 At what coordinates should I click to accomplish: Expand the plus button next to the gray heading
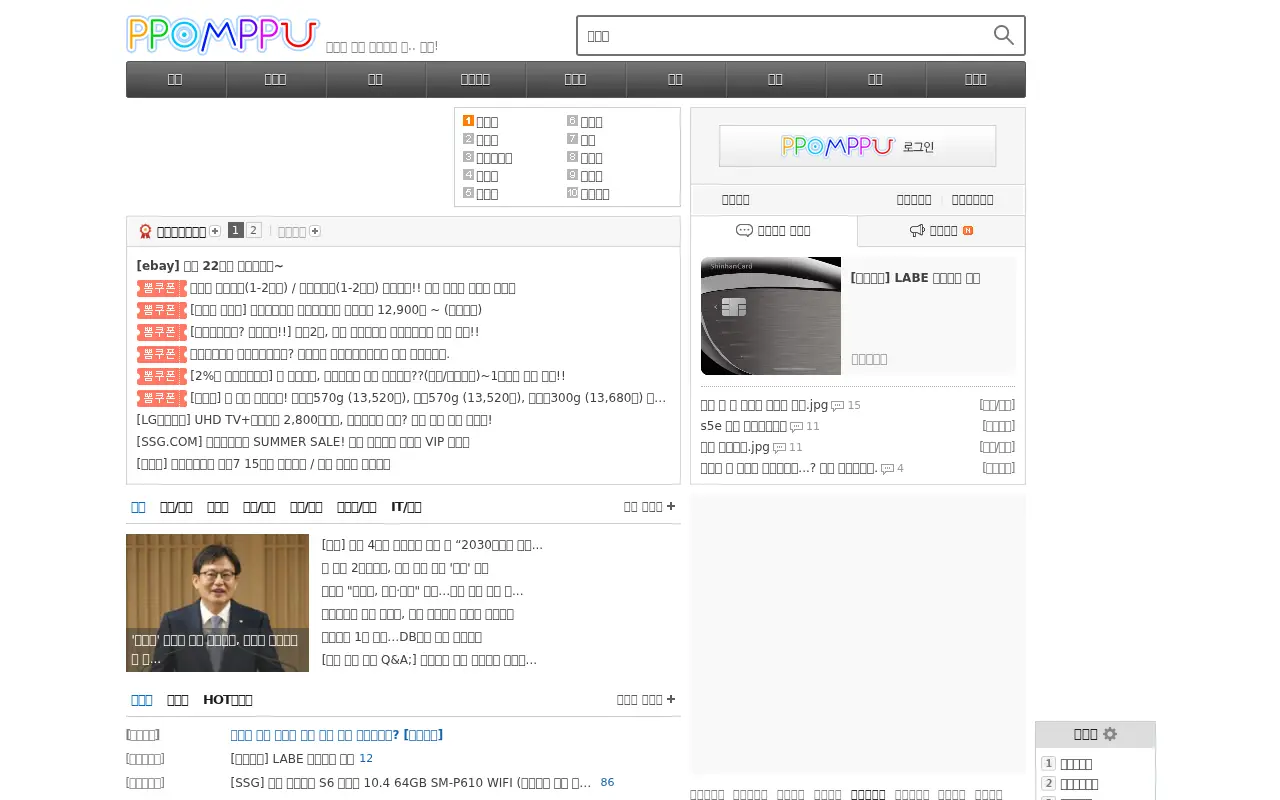[315, 231]
